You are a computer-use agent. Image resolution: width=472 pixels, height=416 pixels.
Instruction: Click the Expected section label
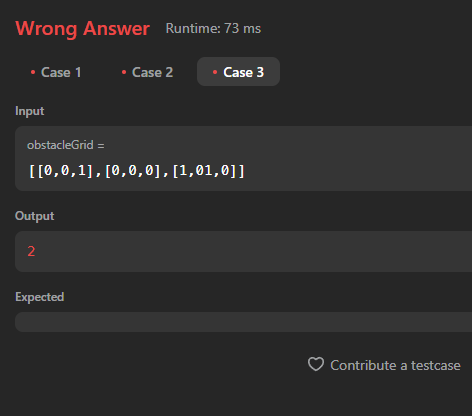click(39, 297)
